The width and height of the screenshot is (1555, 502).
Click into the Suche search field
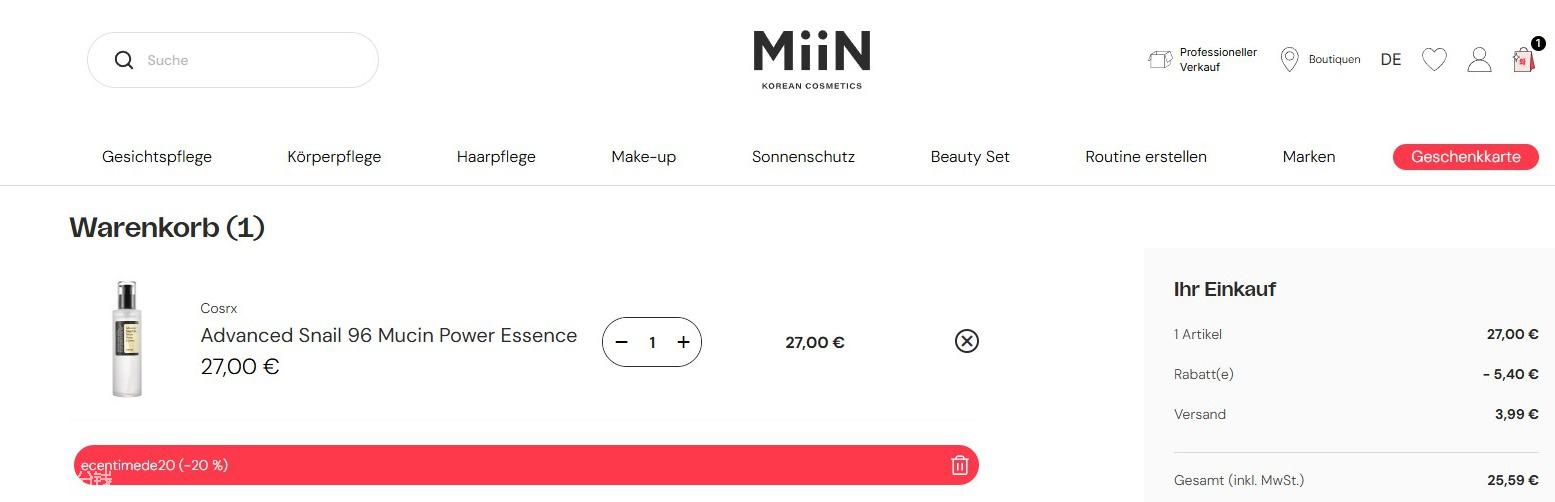250,60
